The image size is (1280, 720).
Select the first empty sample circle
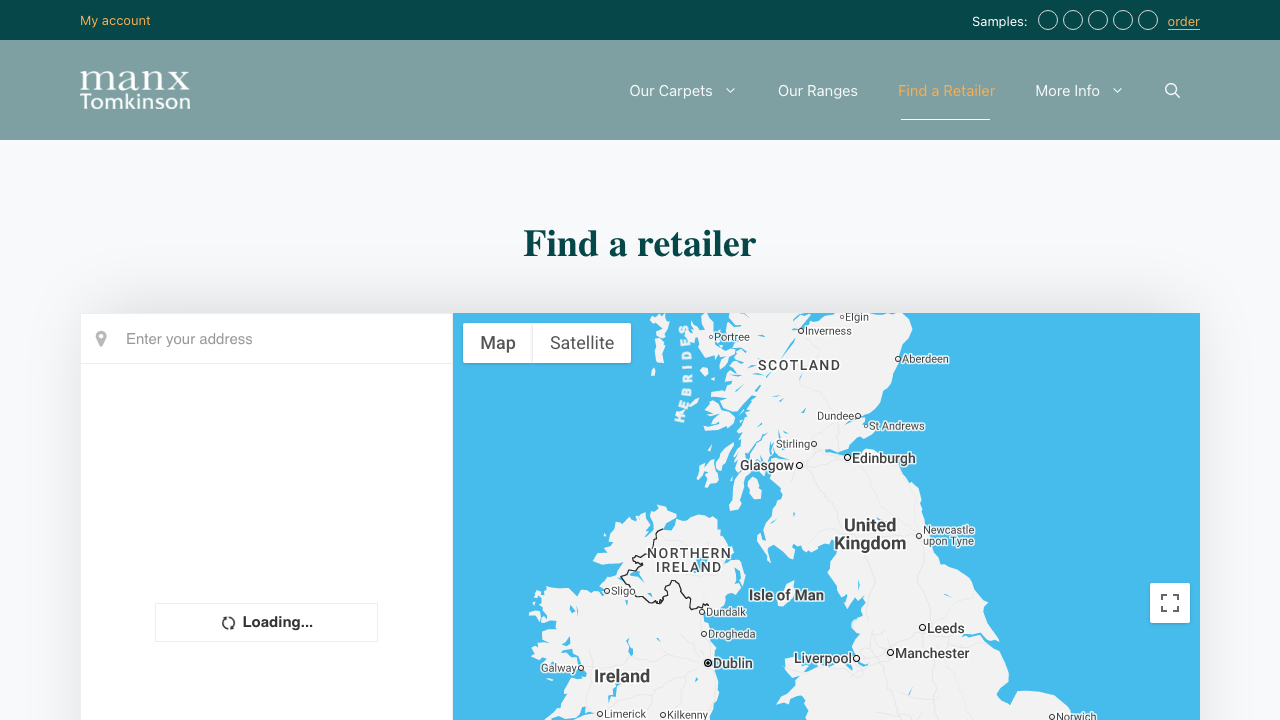pyautogui.click(x=1048, y=19)
